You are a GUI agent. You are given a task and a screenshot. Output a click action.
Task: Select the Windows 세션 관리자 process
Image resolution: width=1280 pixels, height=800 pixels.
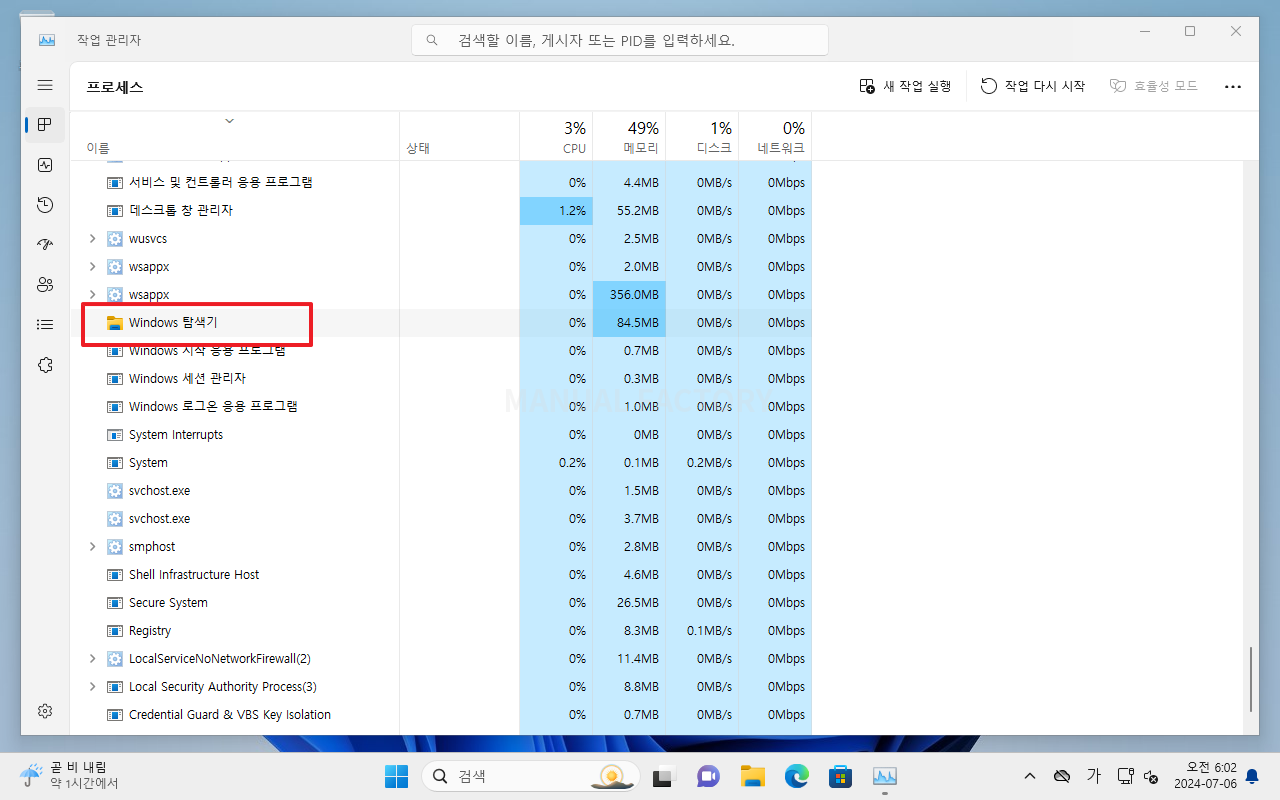[x=441, y=379]
